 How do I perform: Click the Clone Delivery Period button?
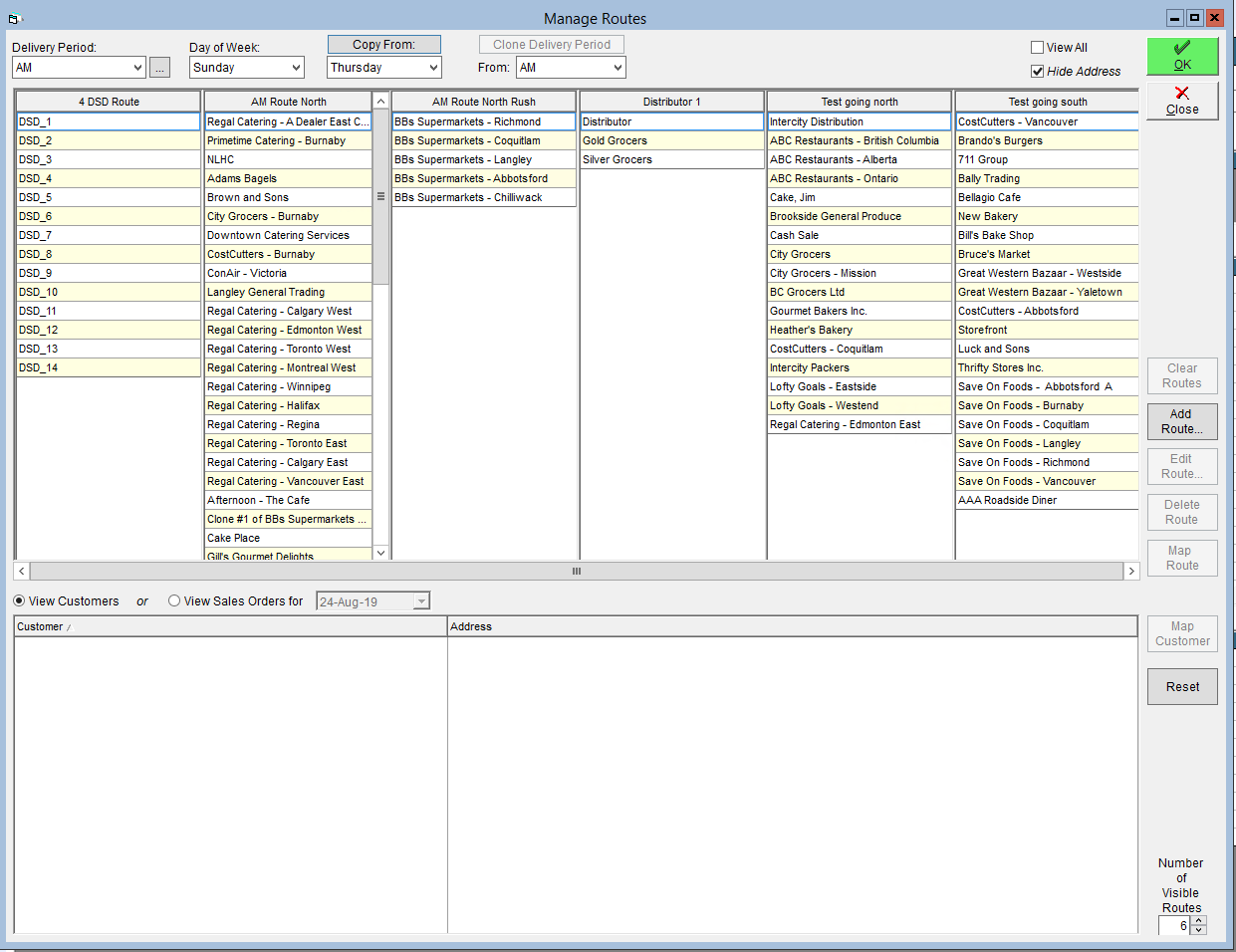552,44
